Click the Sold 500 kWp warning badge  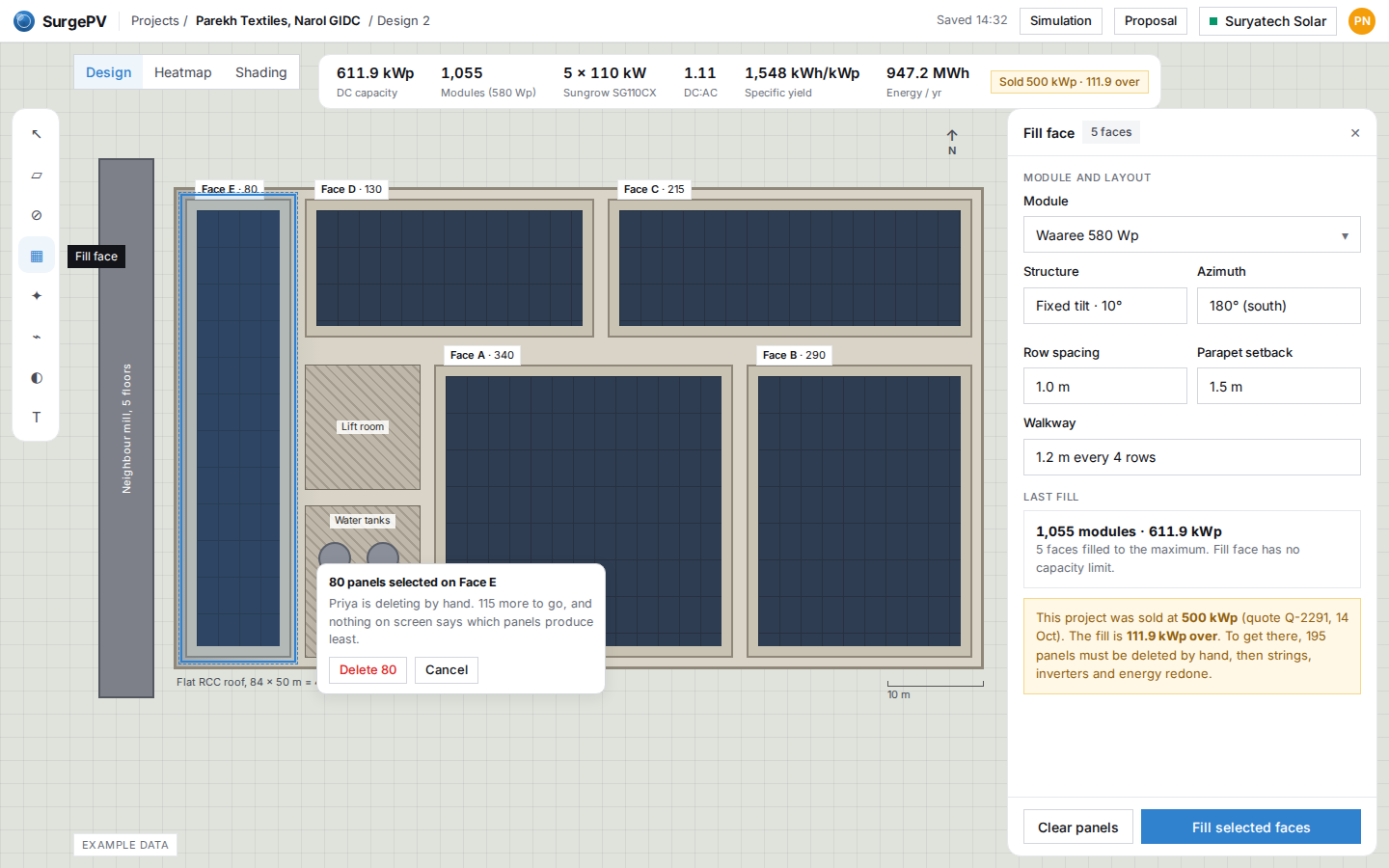pyautogui.click(x=1069, y=82)
